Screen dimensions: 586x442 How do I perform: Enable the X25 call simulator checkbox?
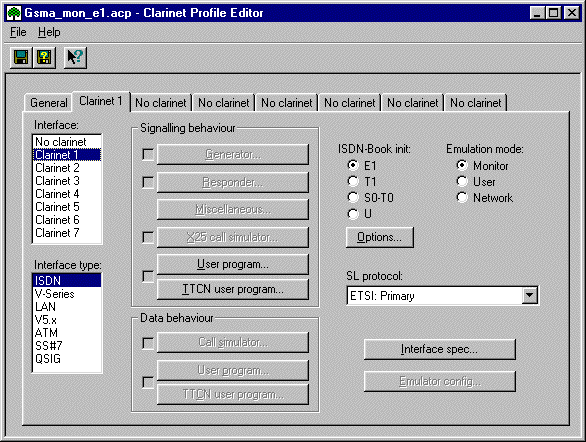[x=148, y=237]
